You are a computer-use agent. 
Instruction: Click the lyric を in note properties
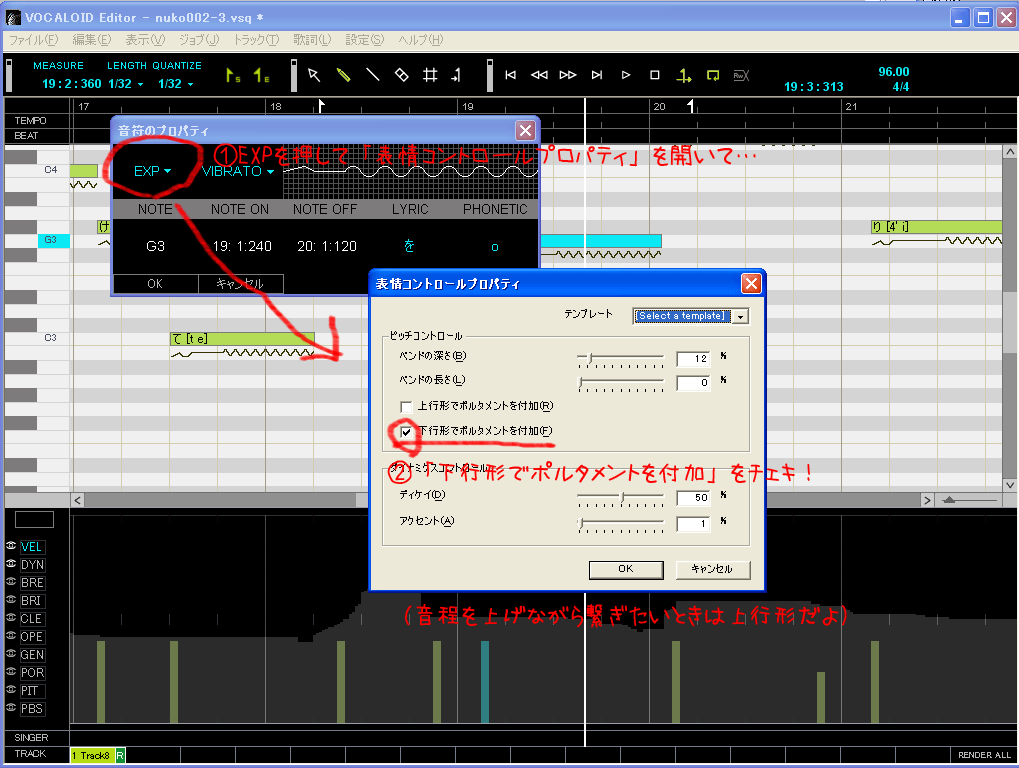[409, 246]
